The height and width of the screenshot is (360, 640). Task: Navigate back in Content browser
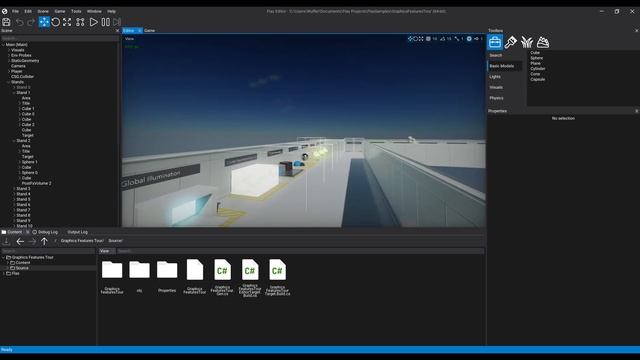(x=20, y=242)
